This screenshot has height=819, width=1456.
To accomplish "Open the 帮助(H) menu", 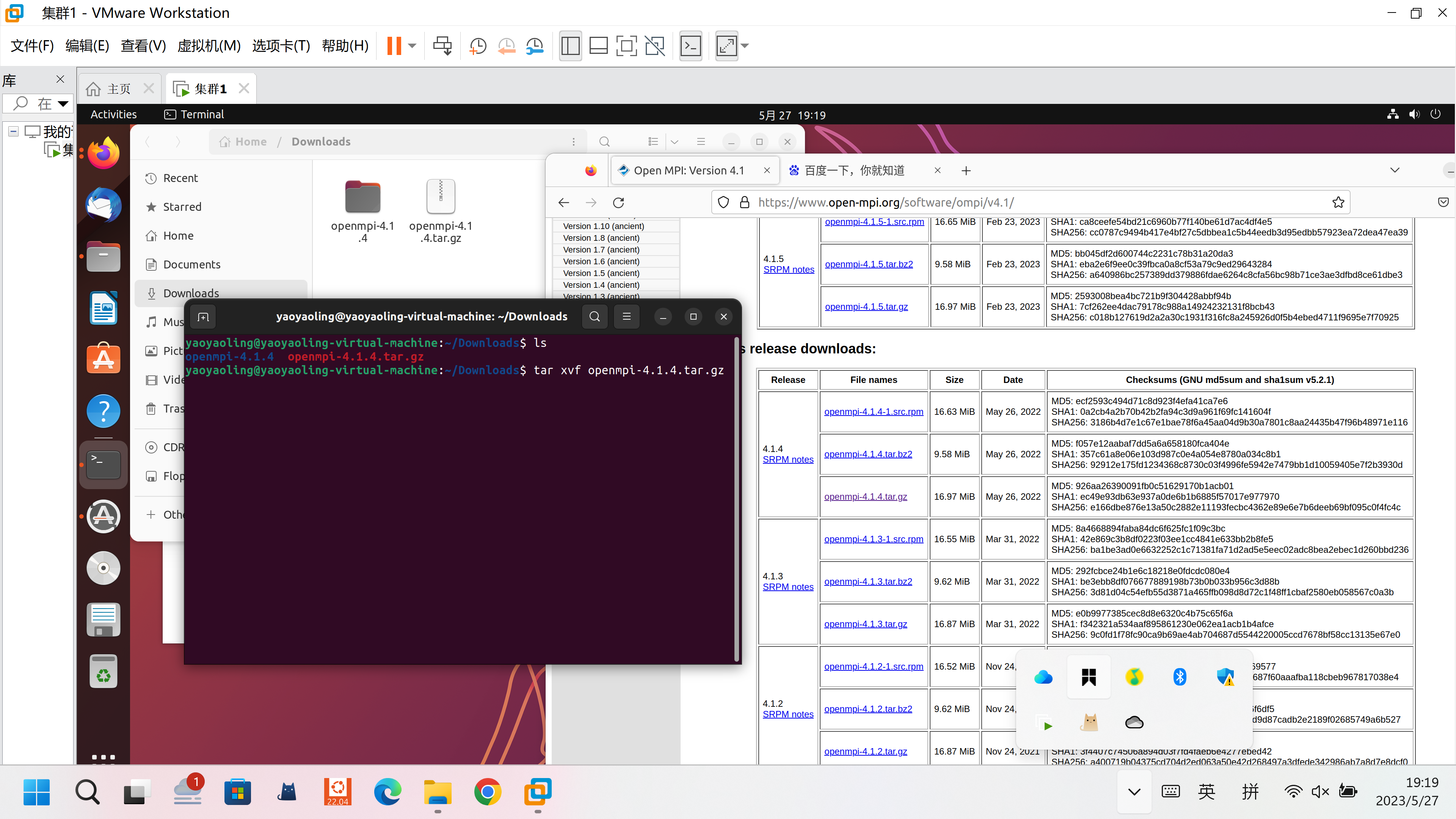I will click(345, 46).
